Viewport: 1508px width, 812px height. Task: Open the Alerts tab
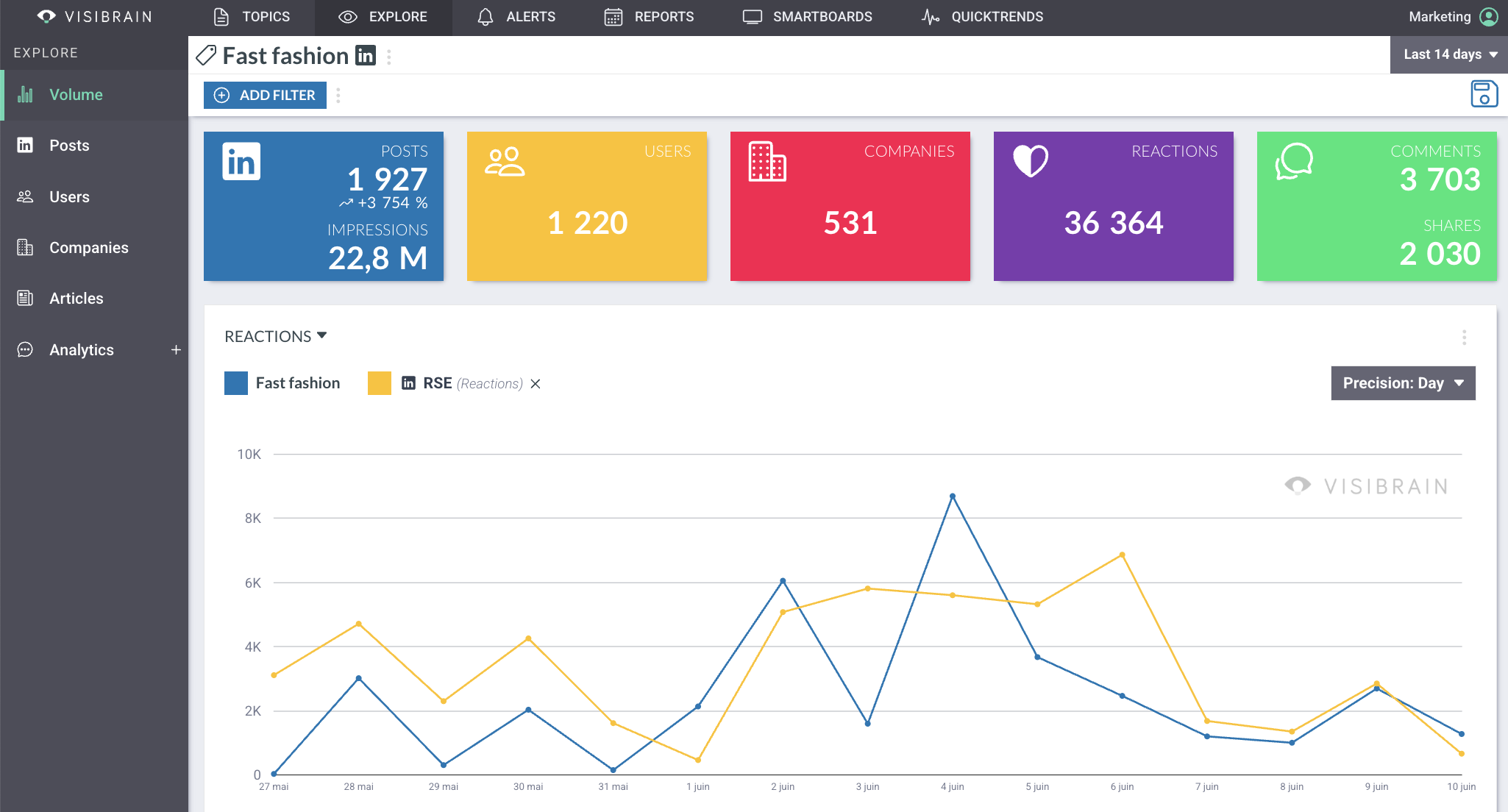(516, 16)
